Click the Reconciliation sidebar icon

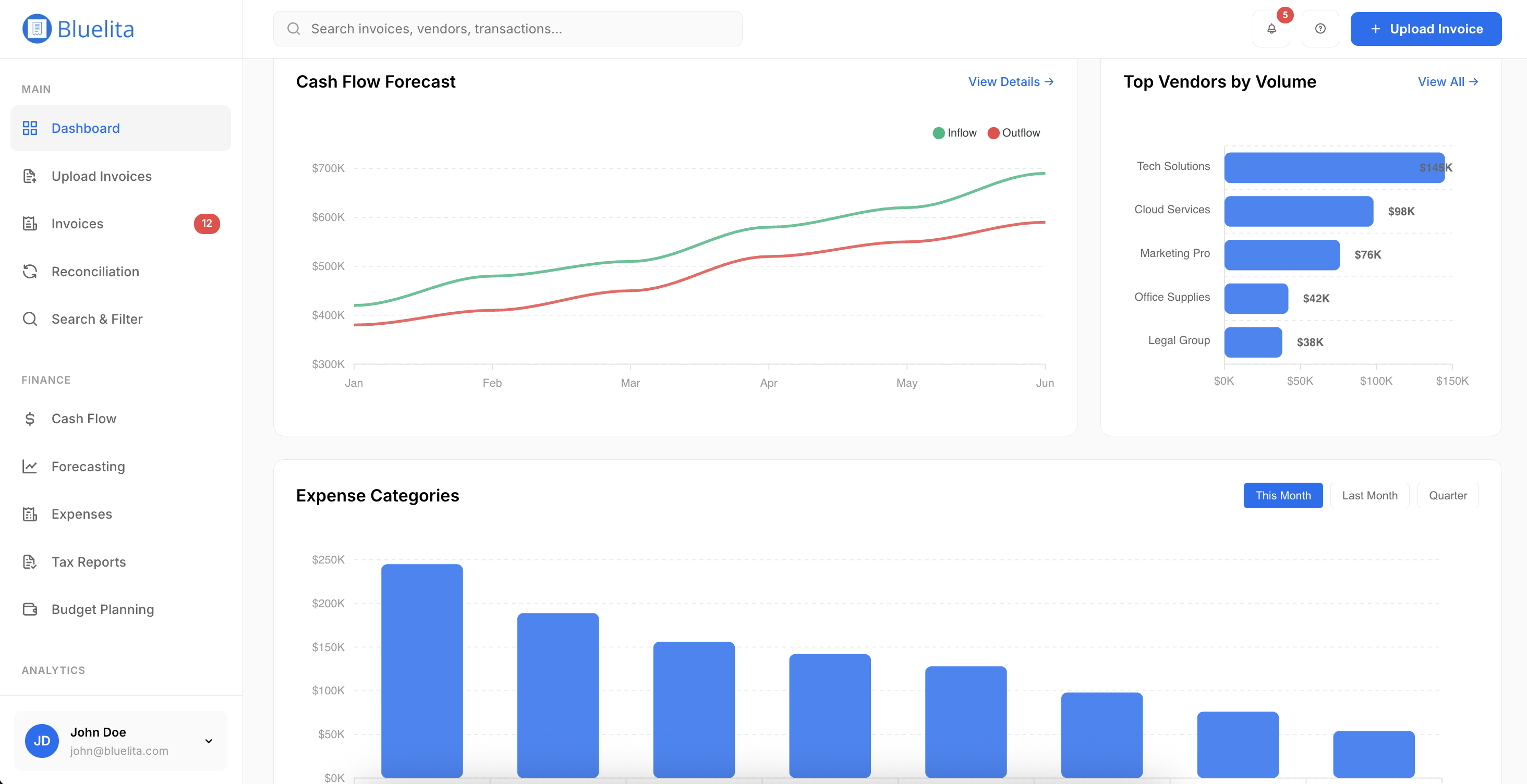pos(30,272)
